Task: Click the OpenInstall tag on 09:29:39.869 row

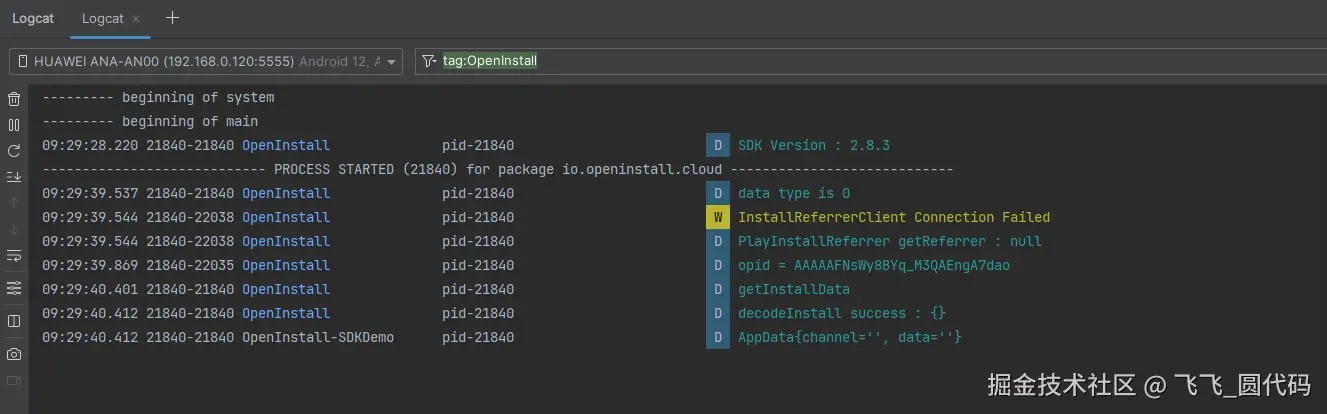Action: click(x=286, y=265)
